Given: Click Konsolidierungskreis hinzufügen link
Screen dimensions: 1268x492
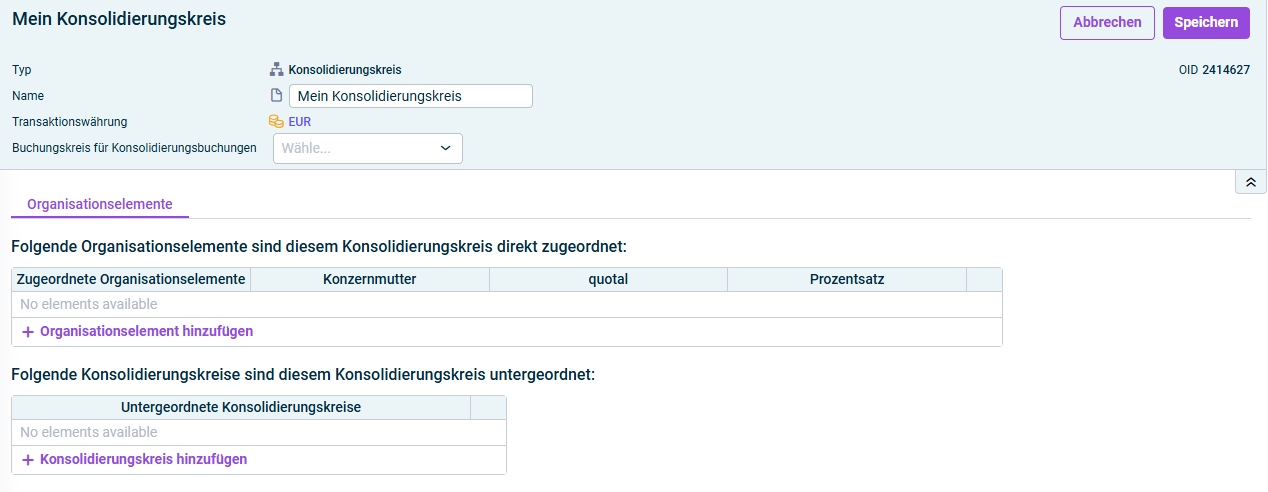Looking at the screenshot, I should pyautogui.click(x=144, y=460).
